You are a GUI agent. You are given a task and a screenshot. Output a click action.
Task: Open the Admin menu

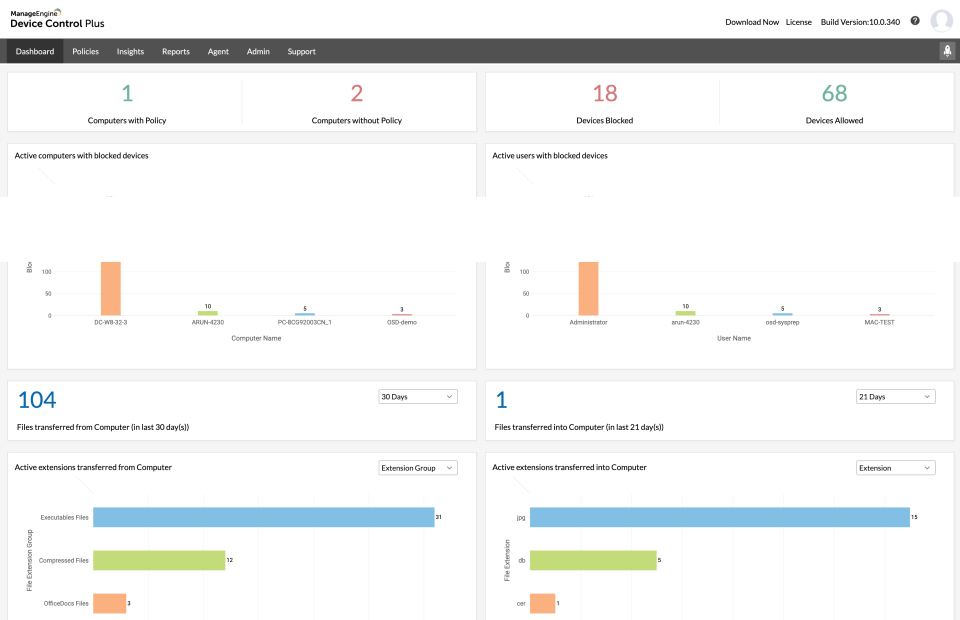tap(259, 51)
